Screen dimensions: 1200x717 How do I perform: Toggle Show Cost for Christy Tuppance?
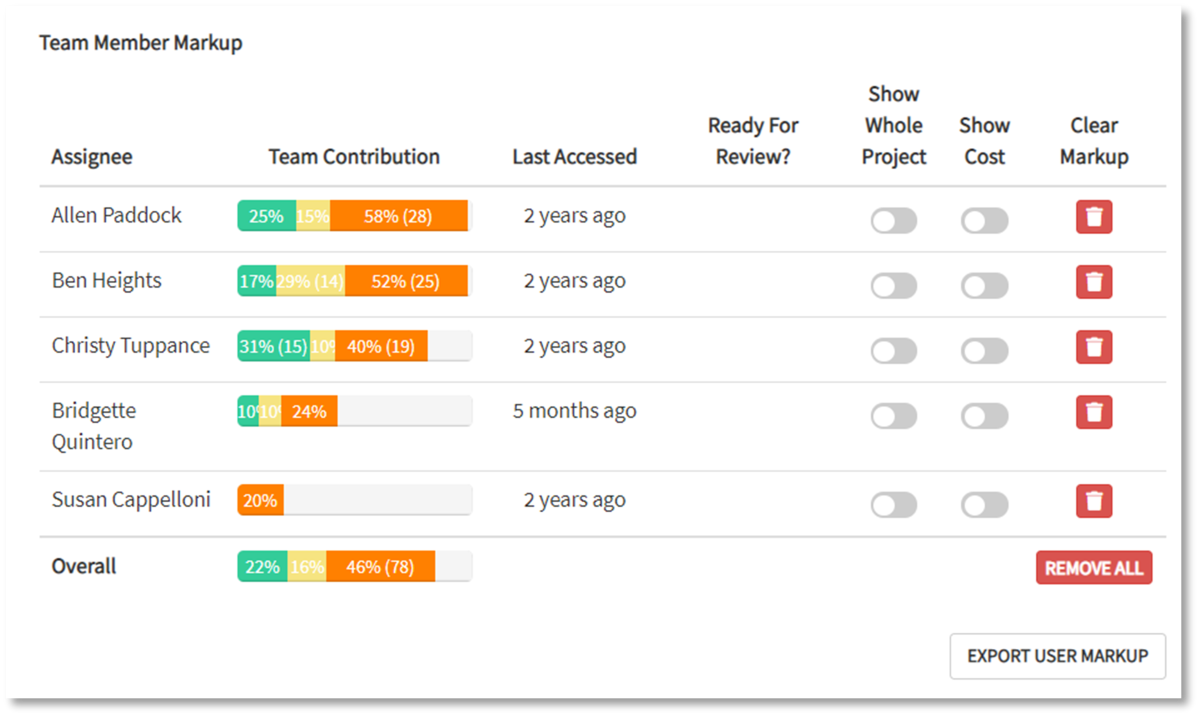tap(984, 351)
